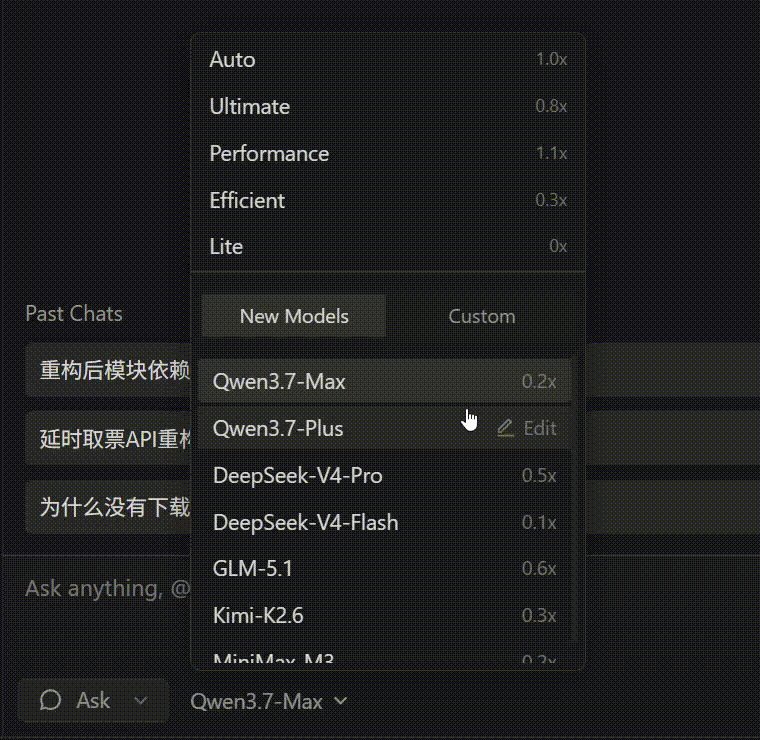This screenshot has width=760, height=740.
Task: Click the Edit pencil icon for Qwen3.7-Plus
Action: (506, 428)
